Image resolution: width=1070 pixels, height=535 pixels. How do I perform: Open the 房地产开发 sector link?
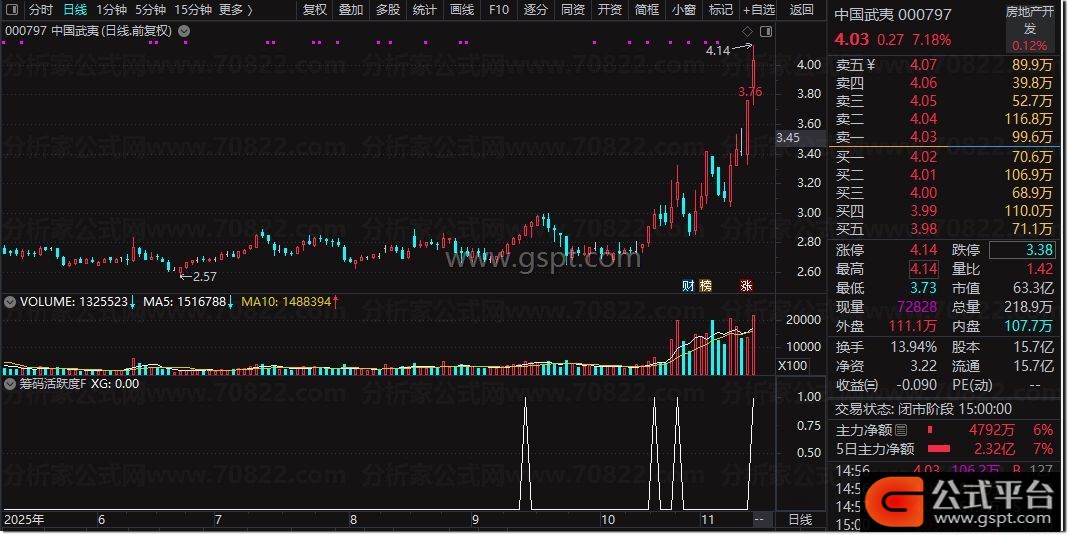click(1029, 20)
